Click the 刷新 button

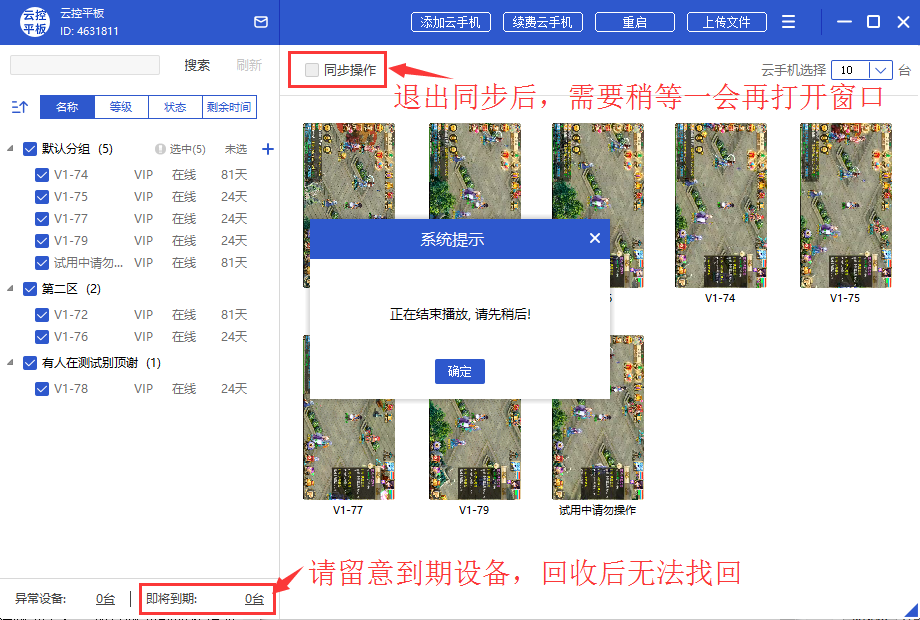point(249,65)
